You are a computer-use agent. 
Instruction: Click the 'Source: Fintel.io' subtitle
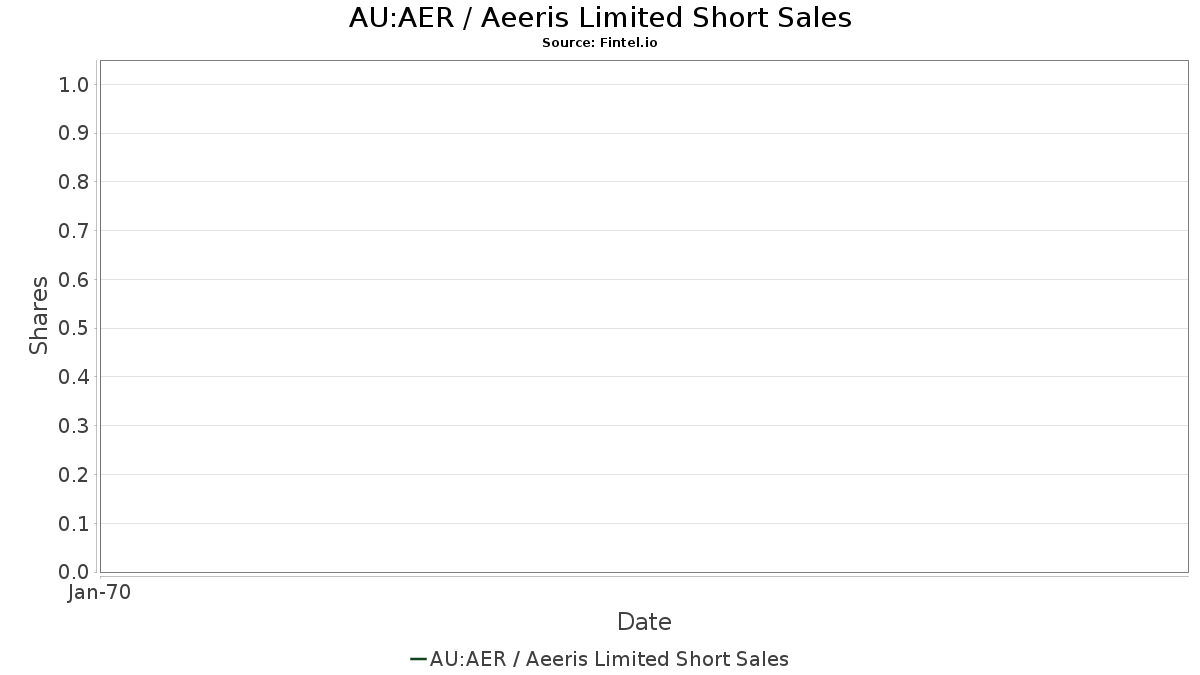(600, 43)
